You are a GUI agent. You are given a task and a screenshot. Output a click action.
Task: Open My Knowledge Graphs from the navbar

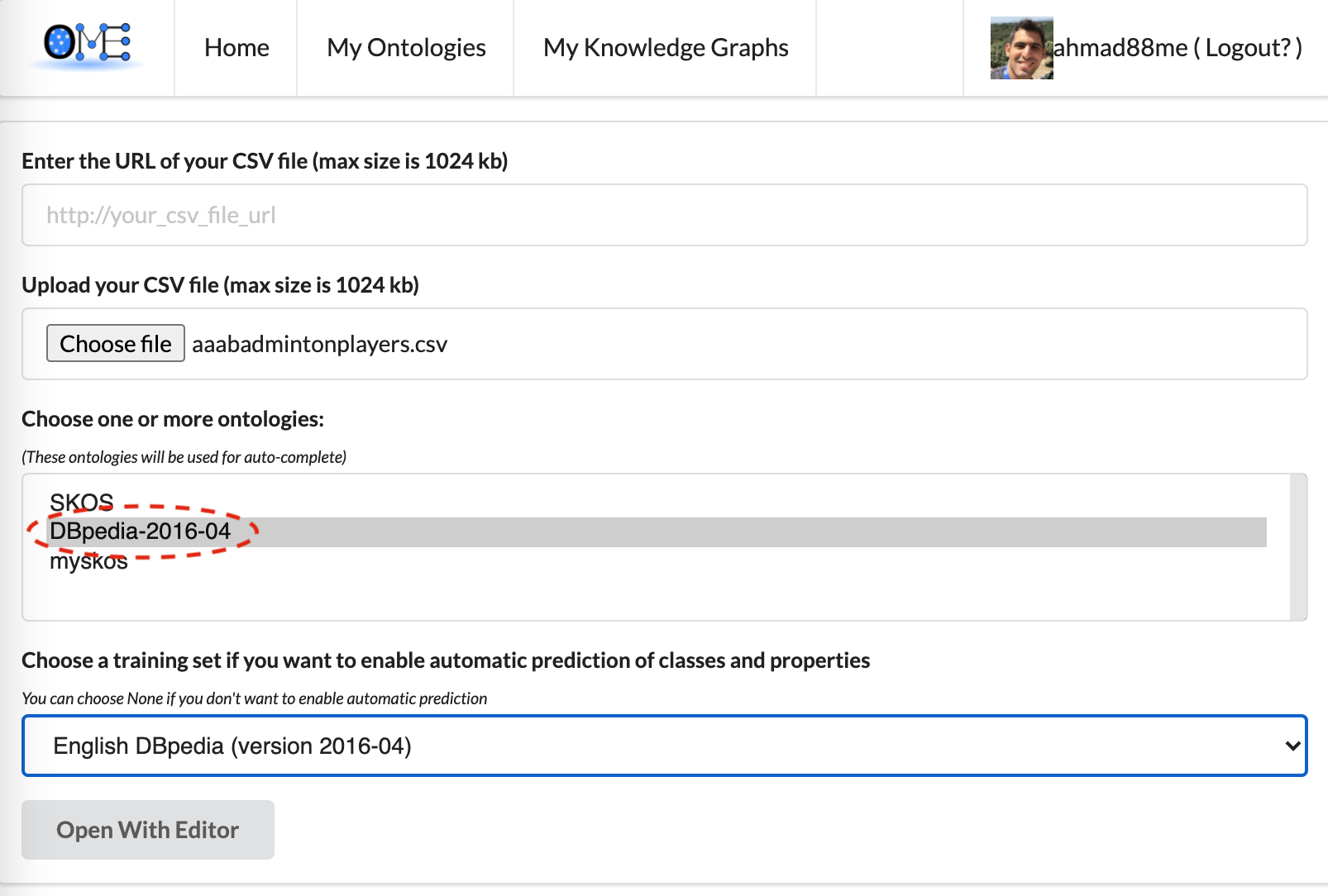click(x=666, y=48)
